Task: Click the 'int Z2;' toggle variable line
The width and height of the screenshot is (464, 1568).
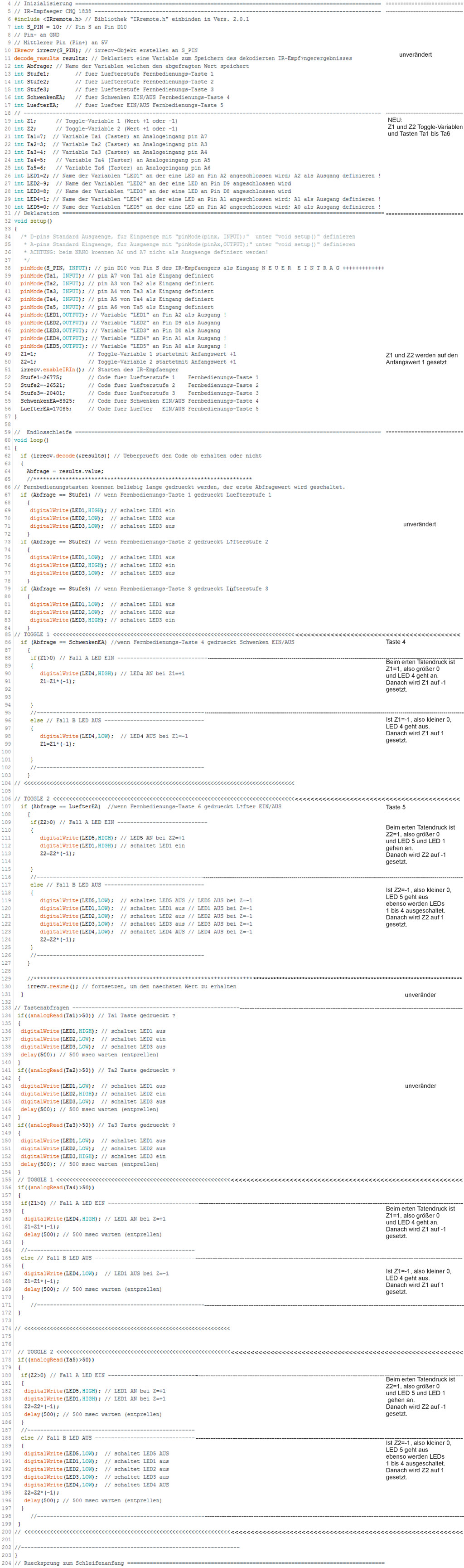Action: [x=25, y=129]
